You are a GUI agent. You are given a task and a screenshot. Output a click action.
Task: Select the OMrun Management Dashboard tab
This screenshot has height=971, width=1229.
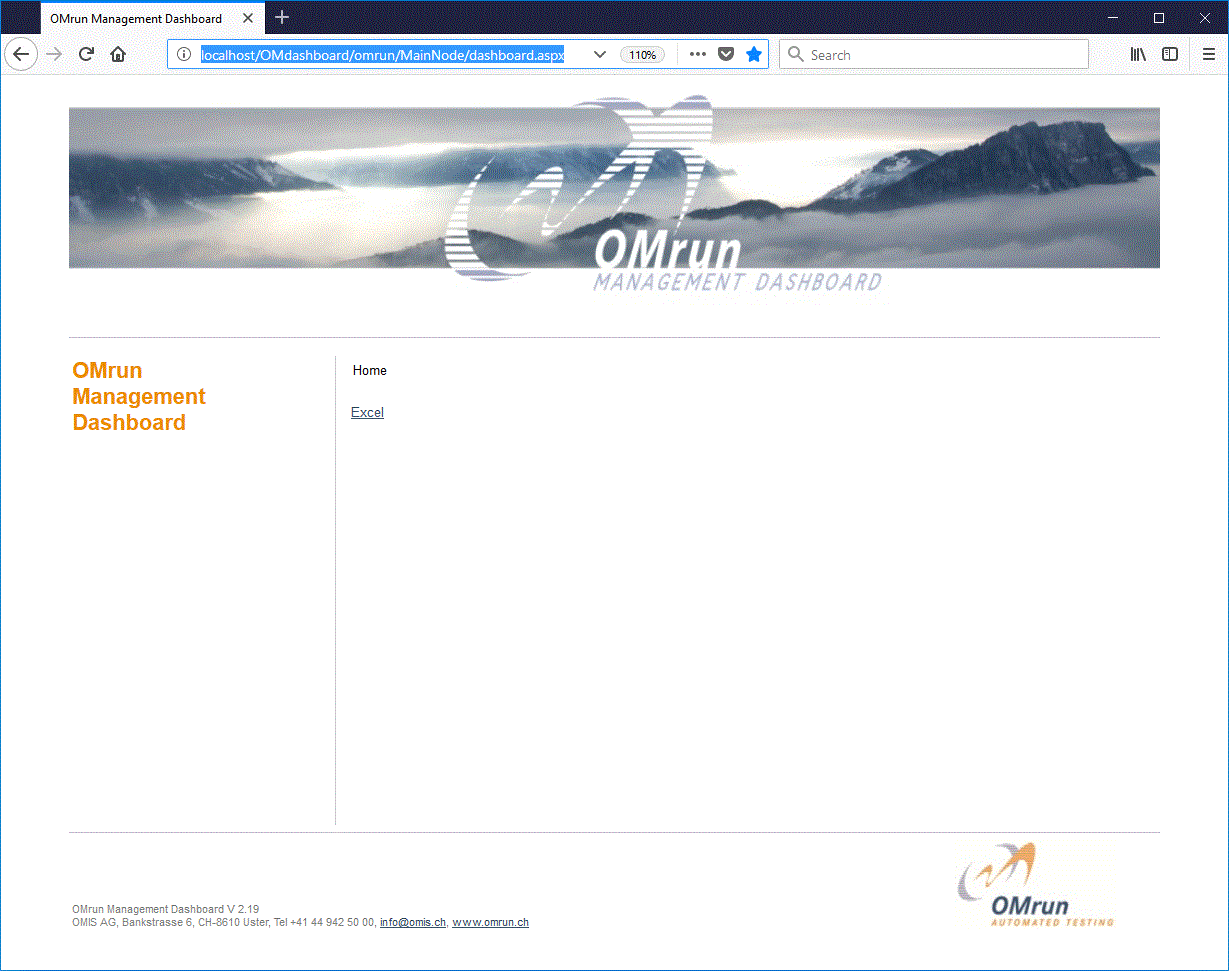(135, 17)
